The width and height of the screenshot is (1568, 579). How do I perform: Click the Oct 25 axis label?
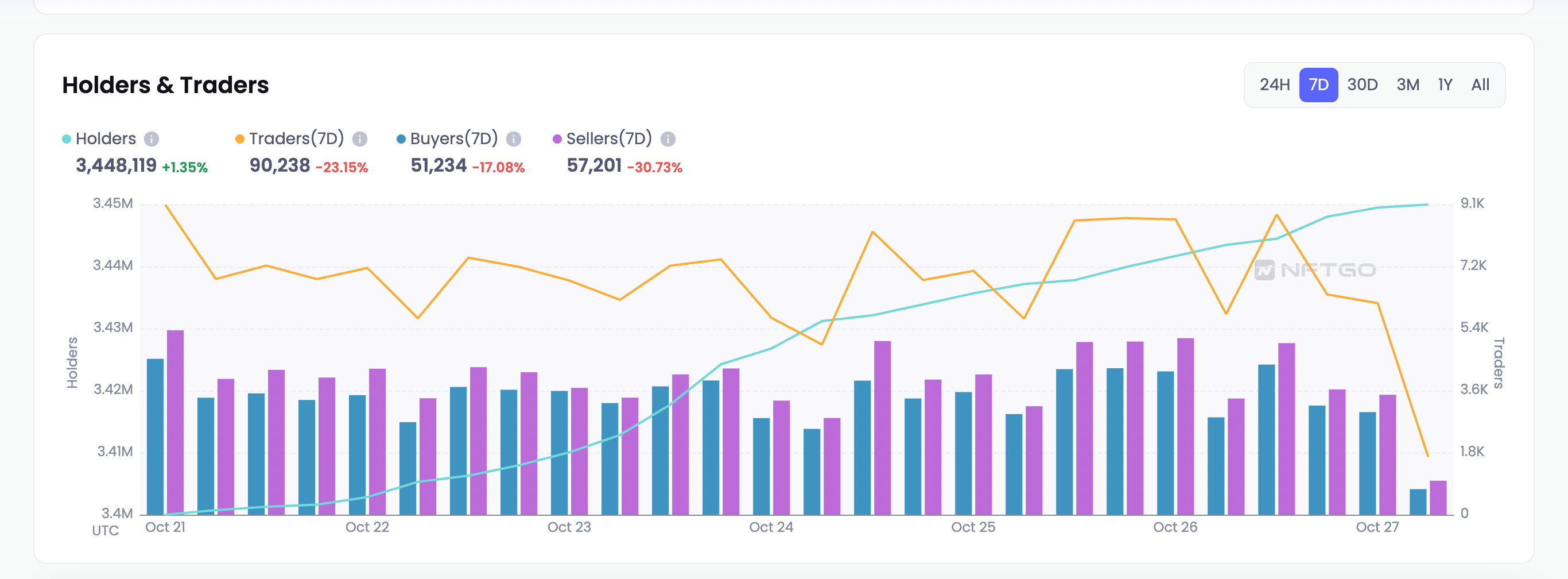[973, 527]
